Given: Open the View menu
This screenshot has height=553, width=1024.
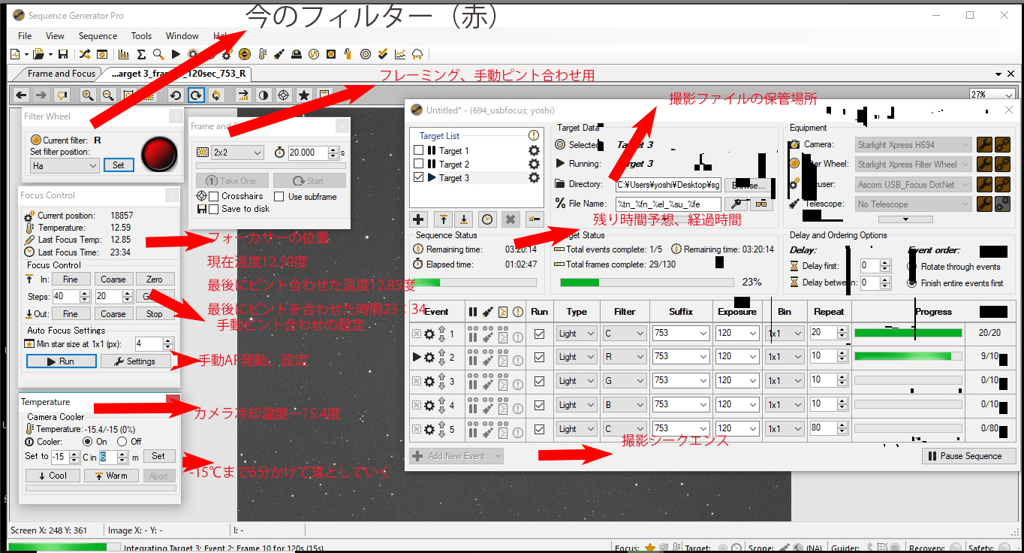Looking at the screenshot, I should (x=55, y=36).
